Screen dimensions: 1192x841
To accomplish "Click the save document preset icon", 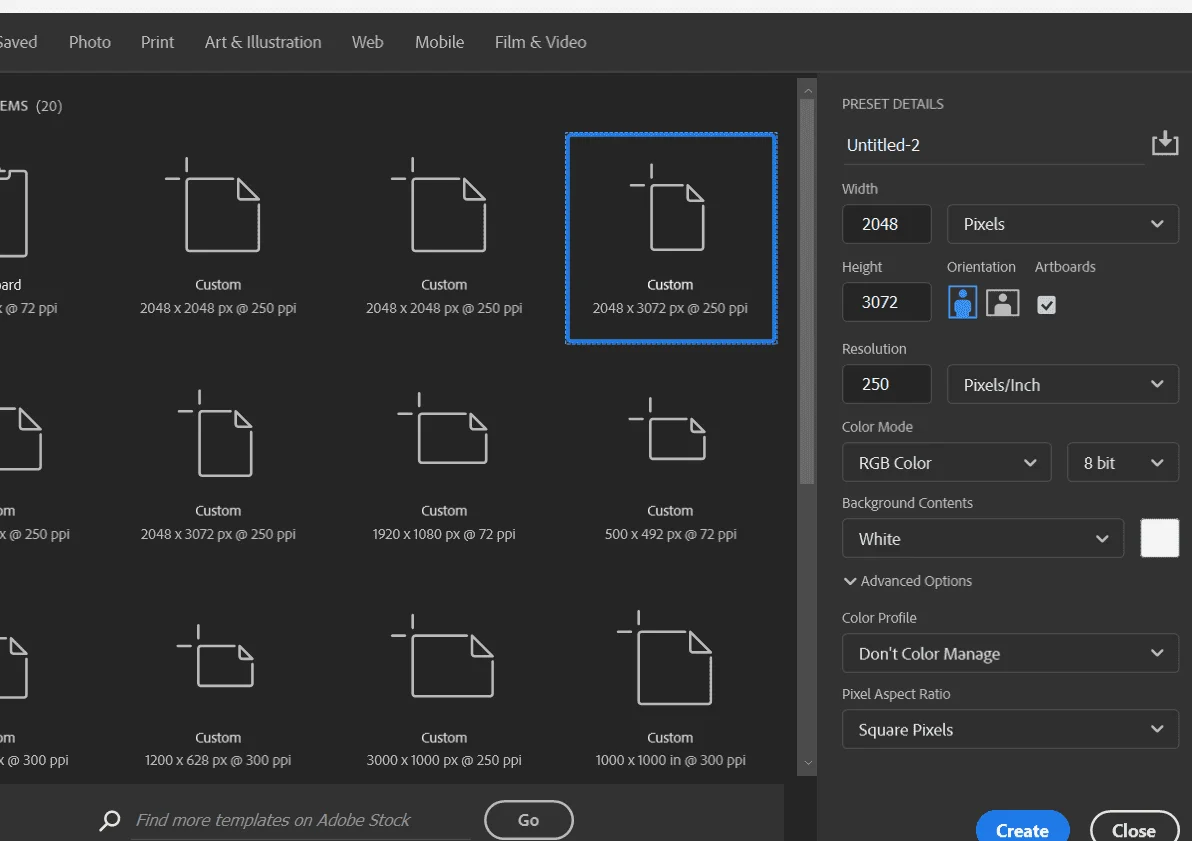I will coord(1165,143).
